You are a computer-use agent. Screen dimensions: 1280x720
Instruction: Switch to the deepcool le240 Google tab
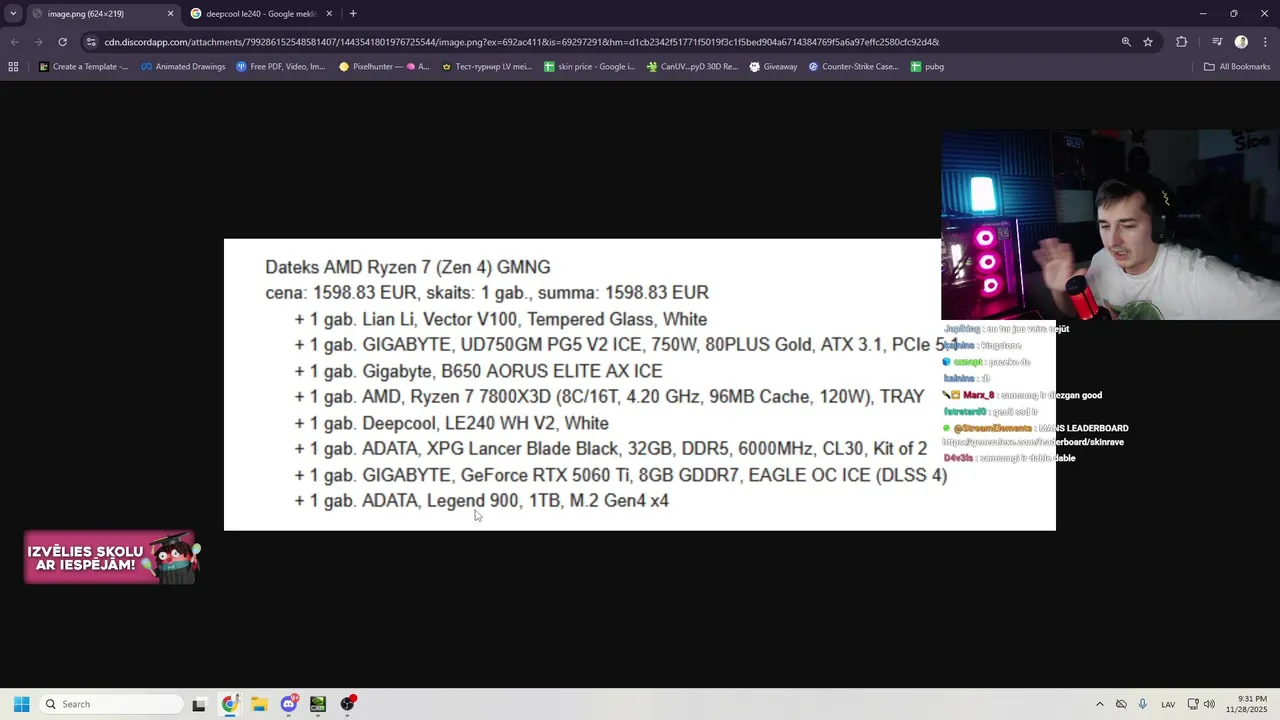click(262, 14)
